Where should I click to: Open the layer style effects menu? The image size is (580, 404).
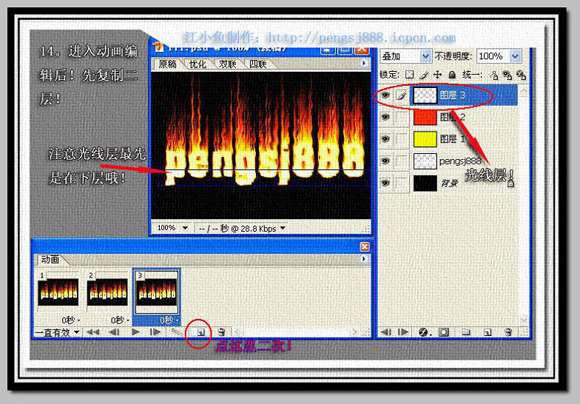424,332
